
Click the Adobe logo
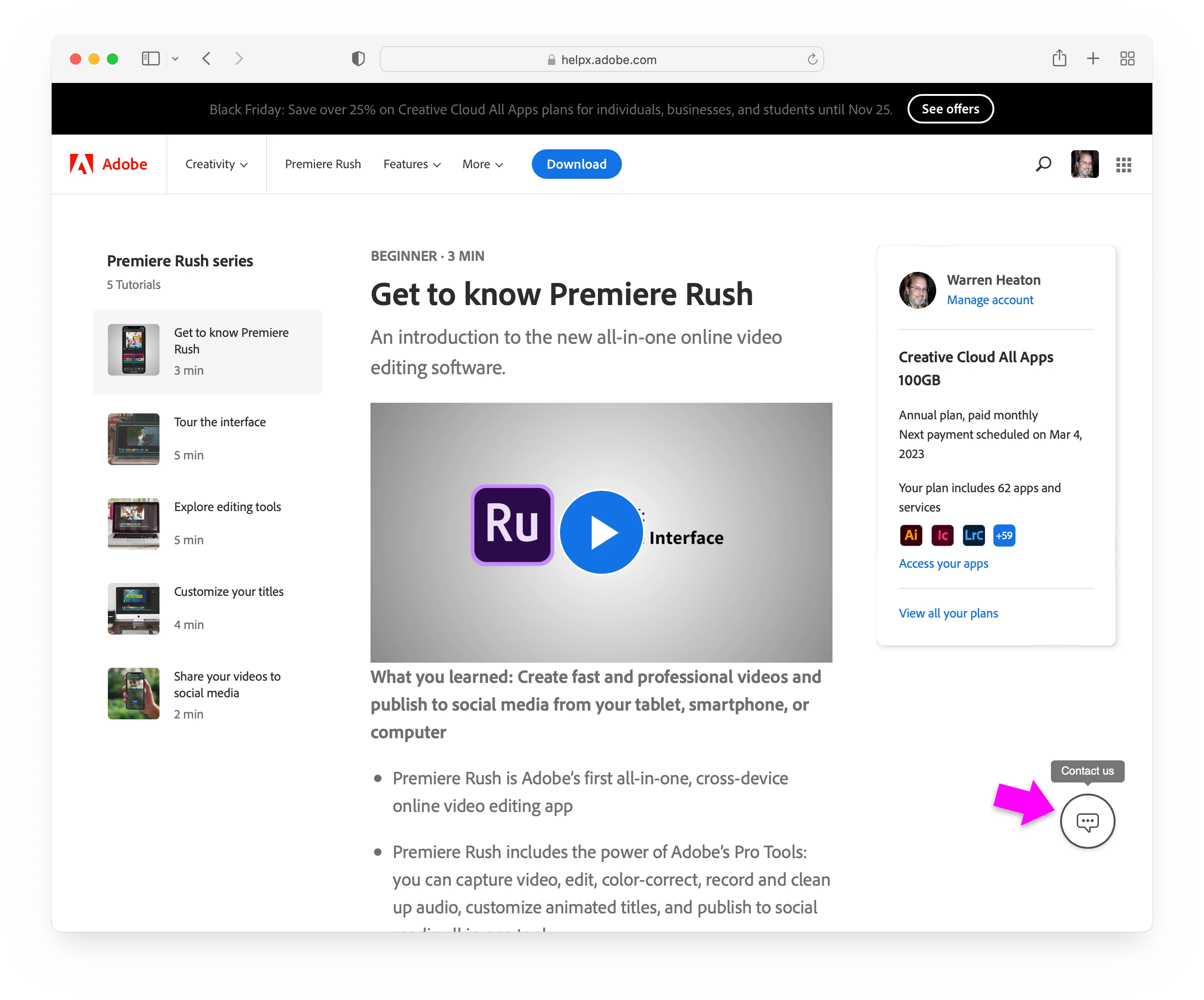[108, 164]
